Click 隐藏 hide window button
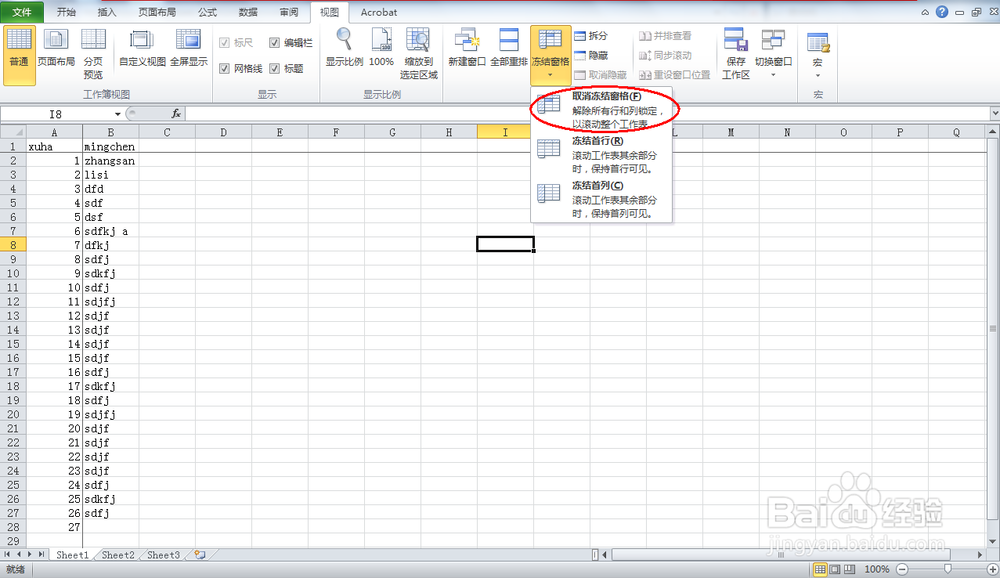The image size is (1000, 578). tap(591, 56)
